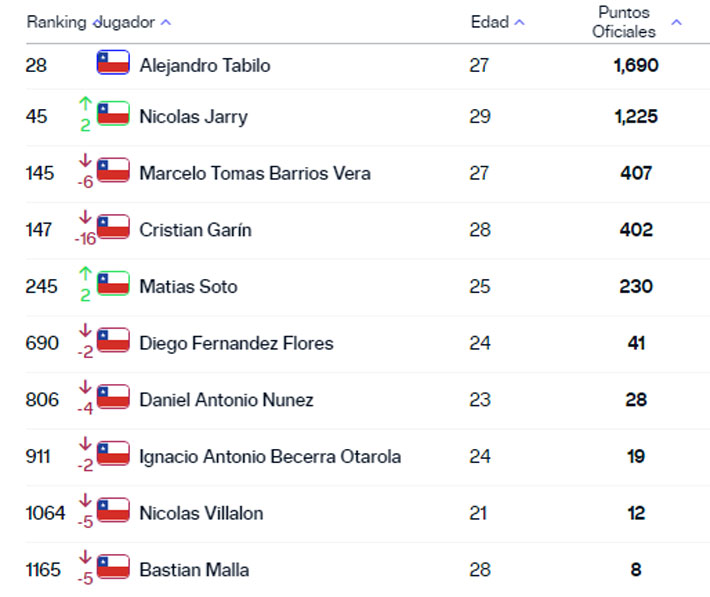Viewport: 710px width, 597px height.
Task: Click flag icon next to Matias Soto
Action: click(113, 284)
